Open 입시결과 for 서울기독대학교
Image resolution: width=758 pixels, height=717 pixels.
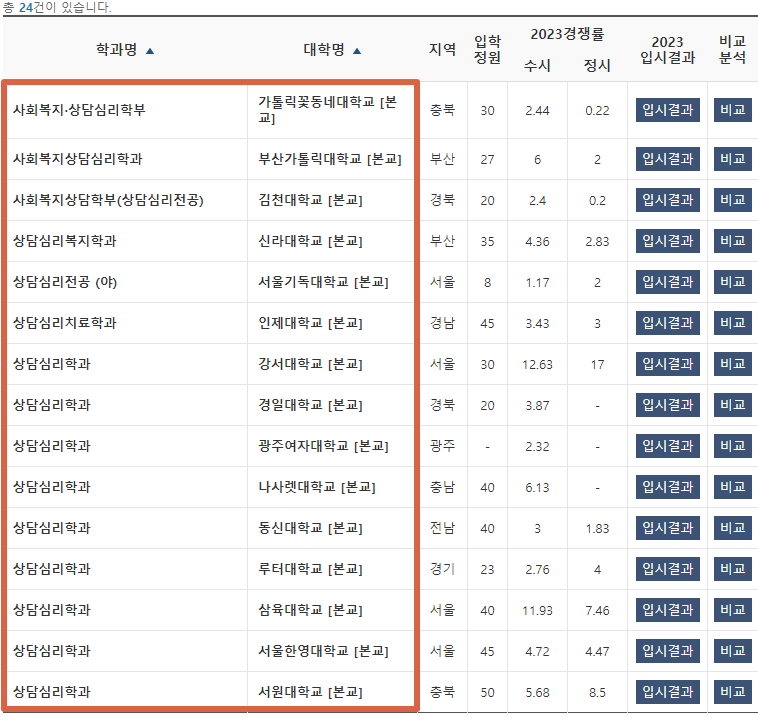tap(668, 282)
